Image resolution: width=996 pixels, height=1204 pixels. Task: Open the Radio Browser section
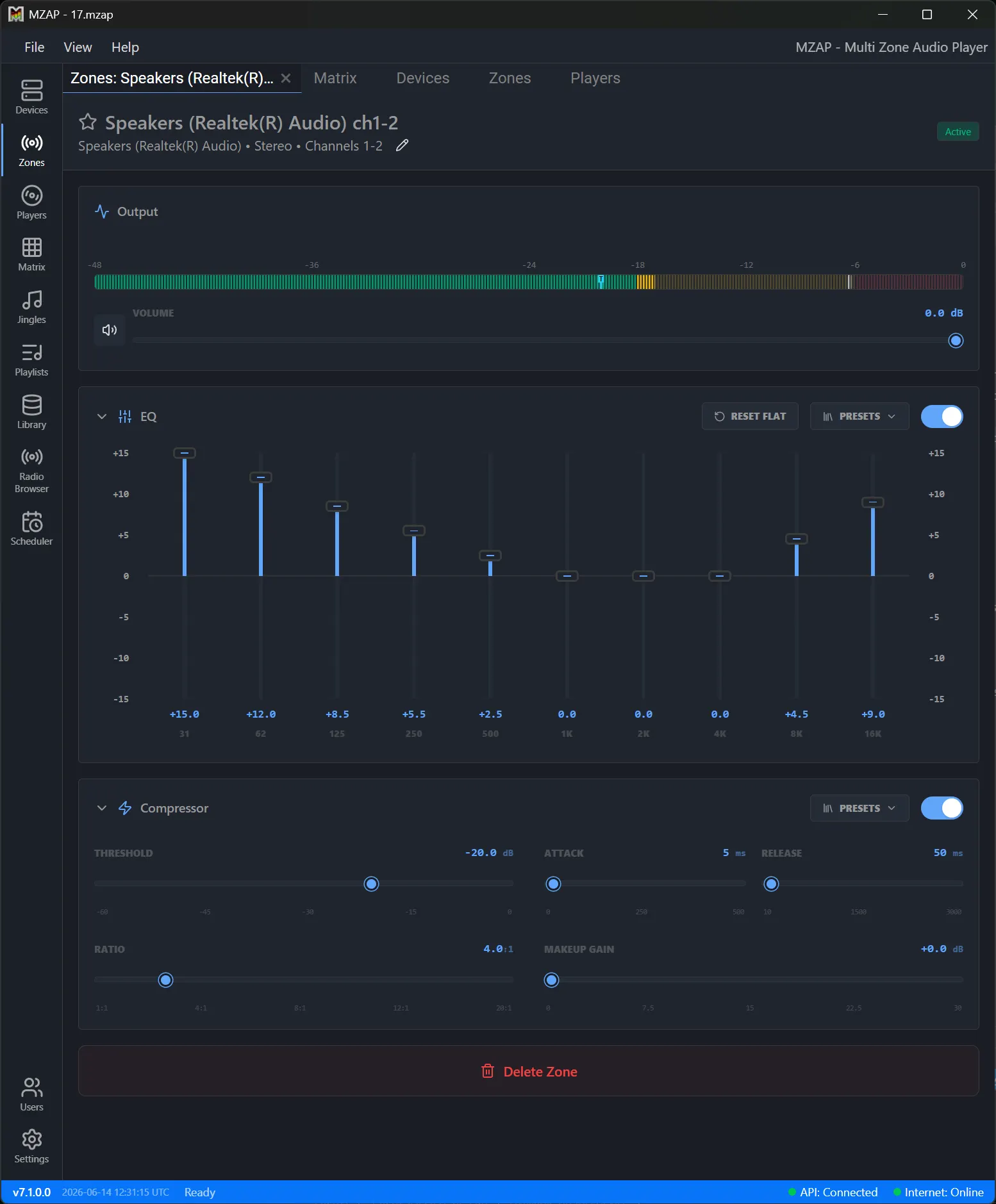click(x=31, y=471)
